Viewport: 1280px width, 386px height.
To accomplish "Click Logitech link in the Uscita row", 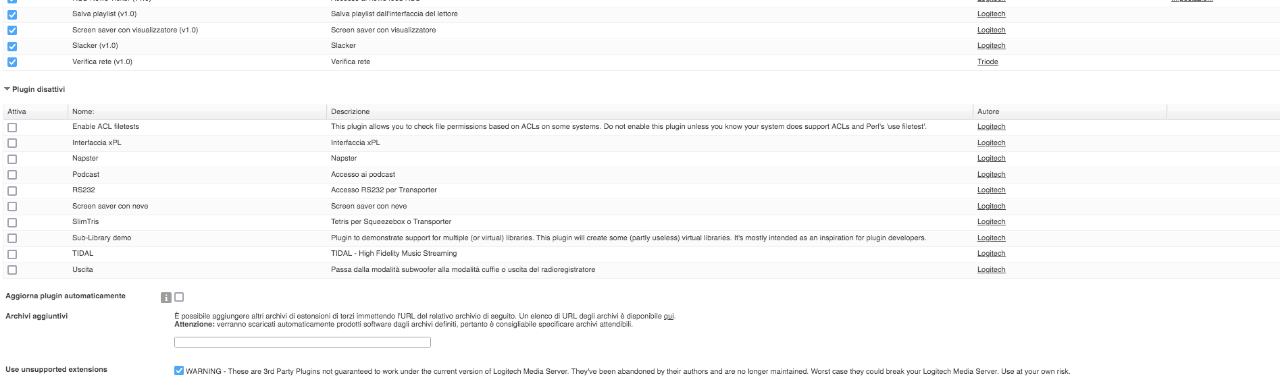I will click(991, 270).
